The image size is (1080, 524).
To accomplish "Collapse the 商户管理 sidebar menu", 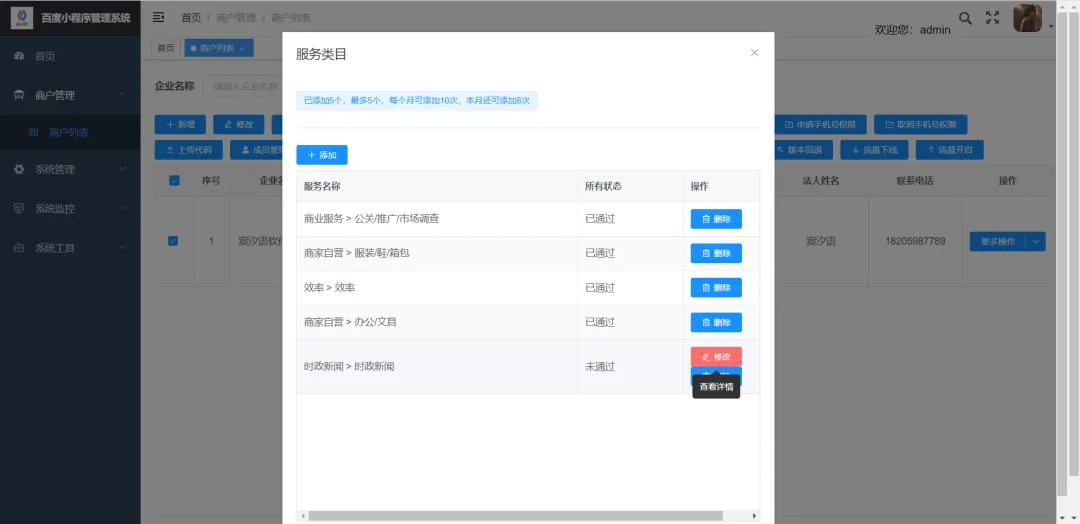I will 70,95.
